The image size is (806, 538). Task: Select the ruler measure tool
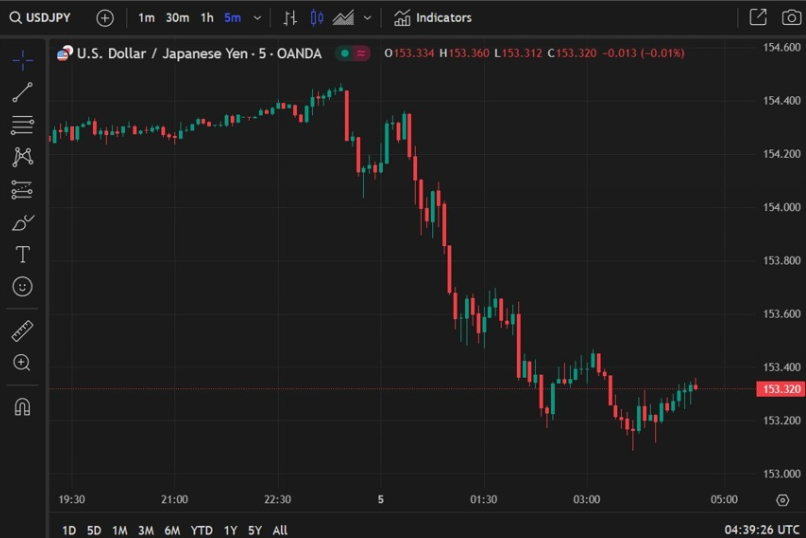[x=22, y=331]
